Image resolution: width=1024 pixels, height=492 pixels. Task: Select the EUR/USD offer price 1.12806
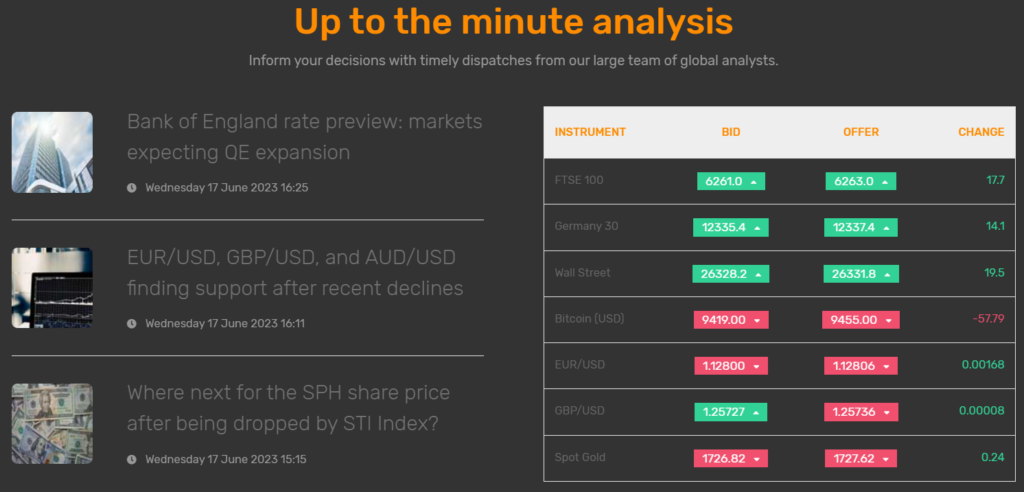pyautogui.click(x=854, y=366)
